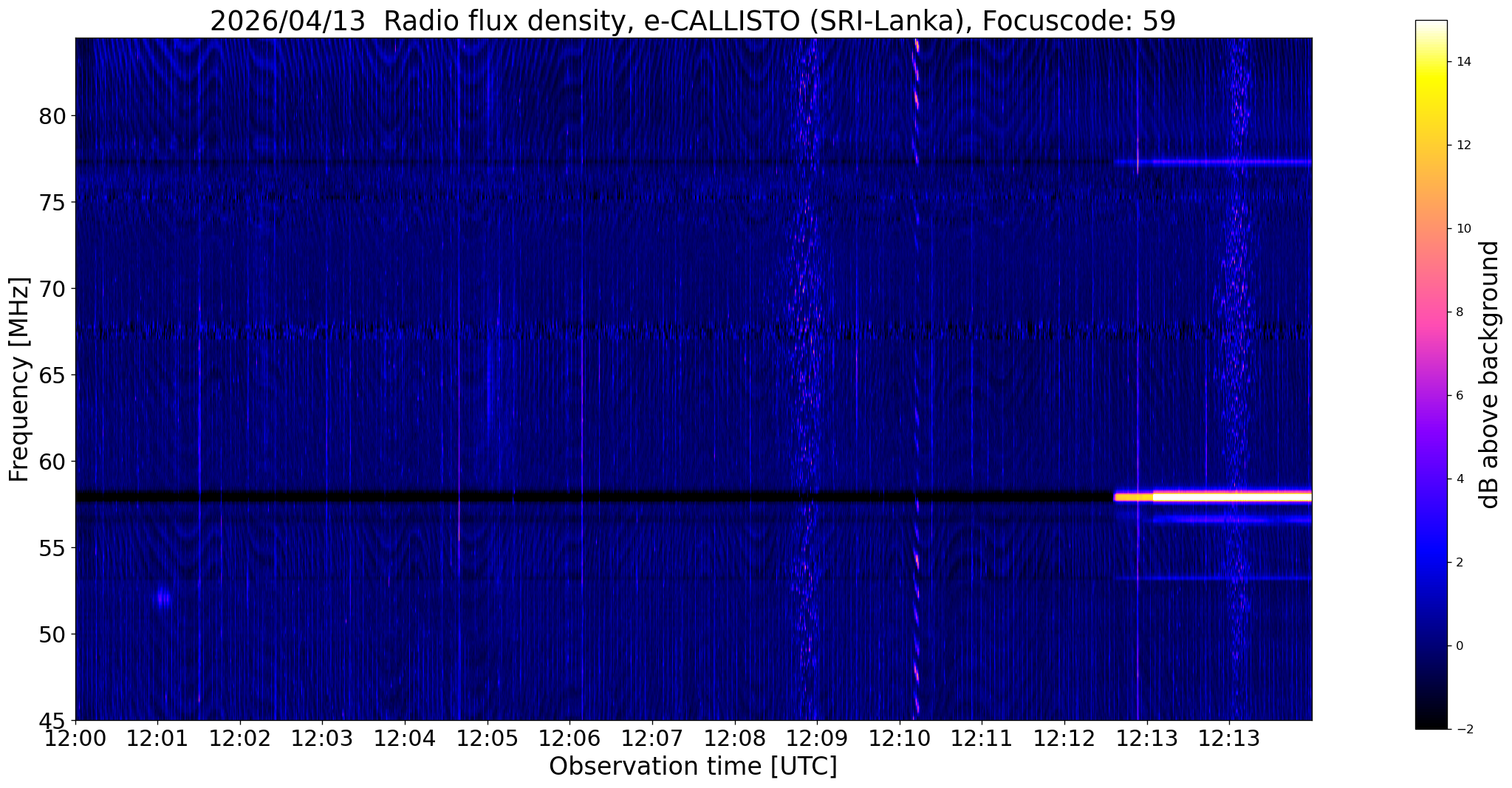This screenshot has height=788, width=1512.
Task: Select the 12:08 time tick label
Action: click(x=735, y=737)
